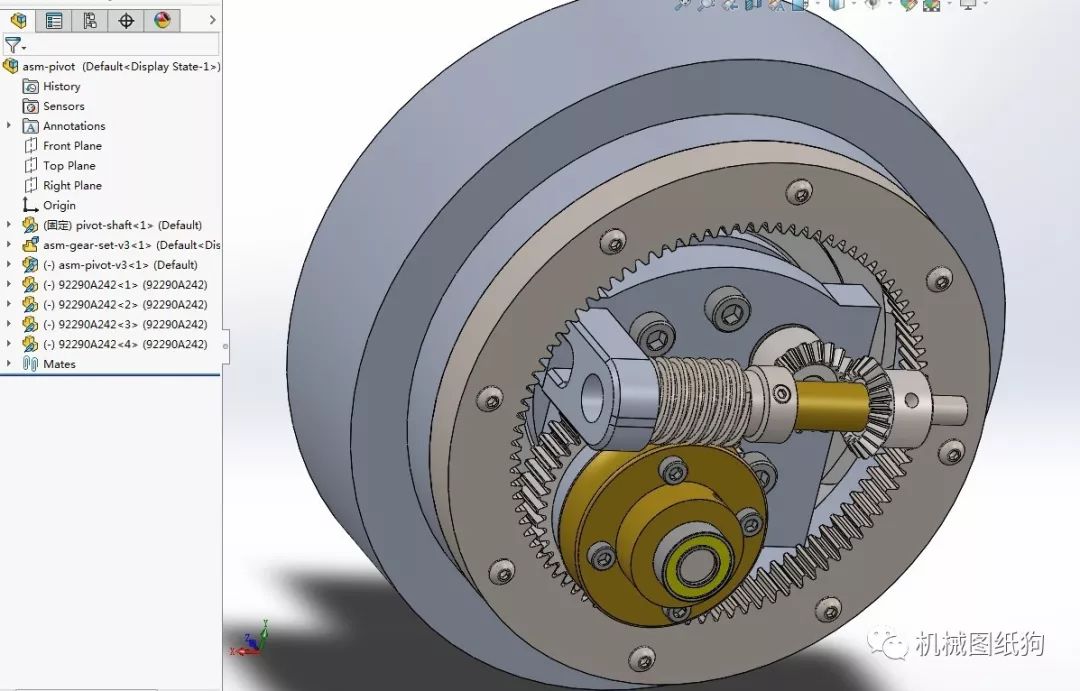Open the Hide/Show Items icon
The height and width of the screenshot is (691, 1080).
click(x=873, y=5)
